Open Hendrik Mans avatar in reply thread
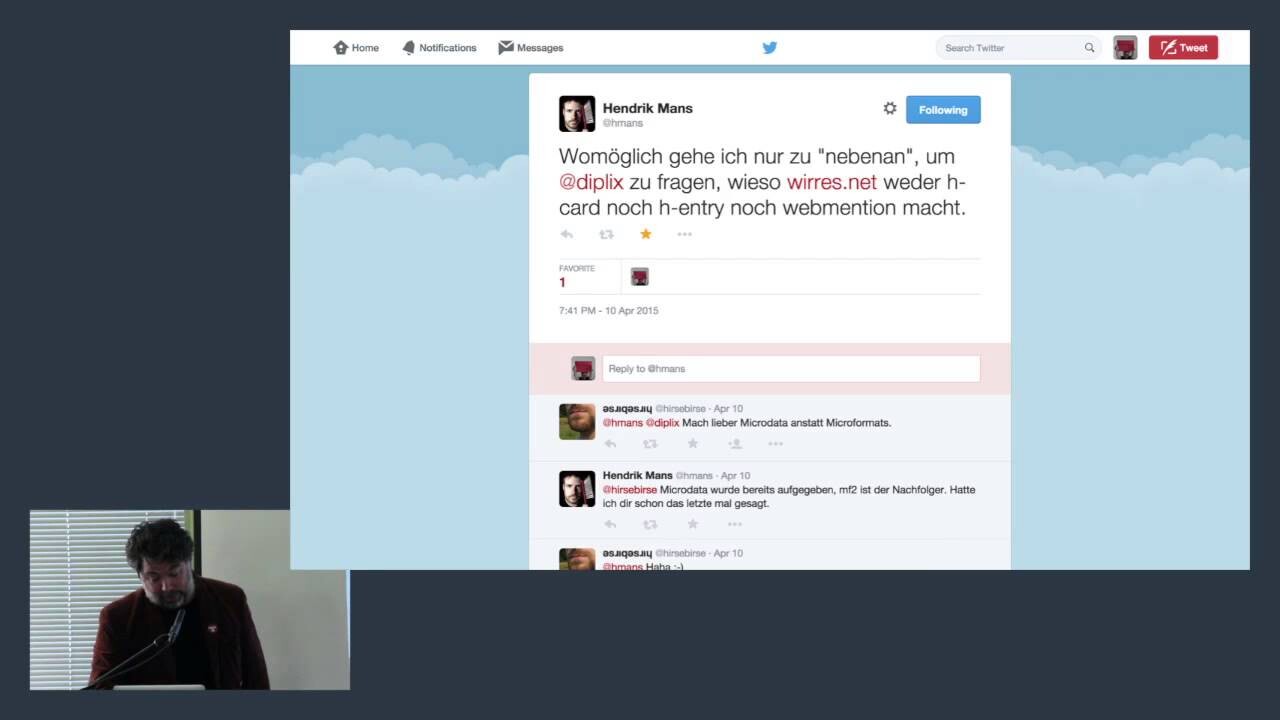The width and height of the screenshot is (1280, 720). tap(577, 489)
